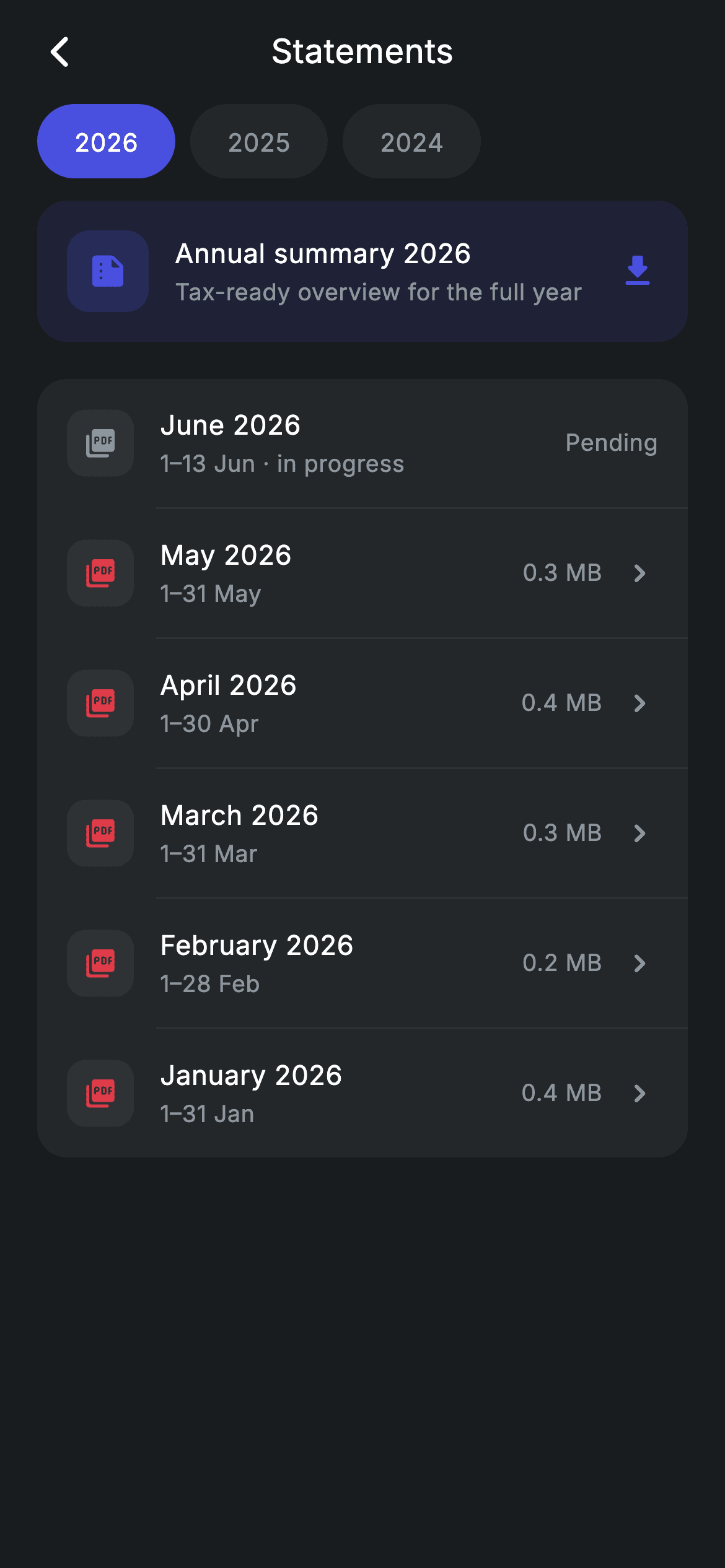The width and height of the screenshot is (725, 1568).
Task: Tap the Annual summary document icon
Action: 108,271
